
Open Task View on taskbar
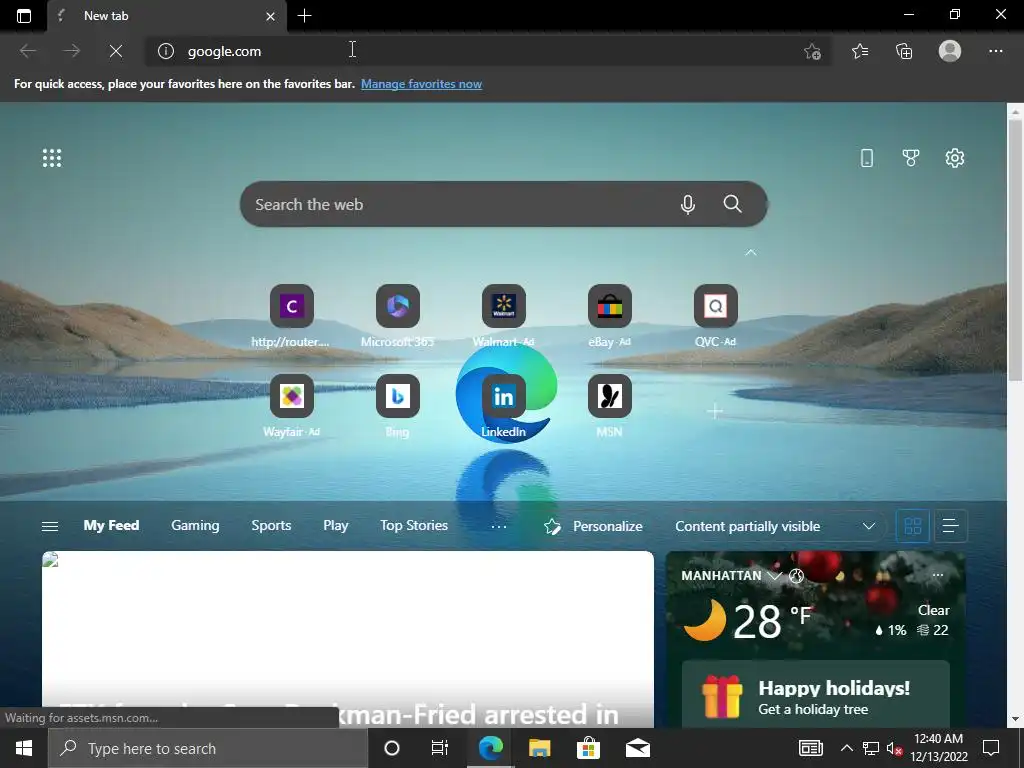pos(440,748)
